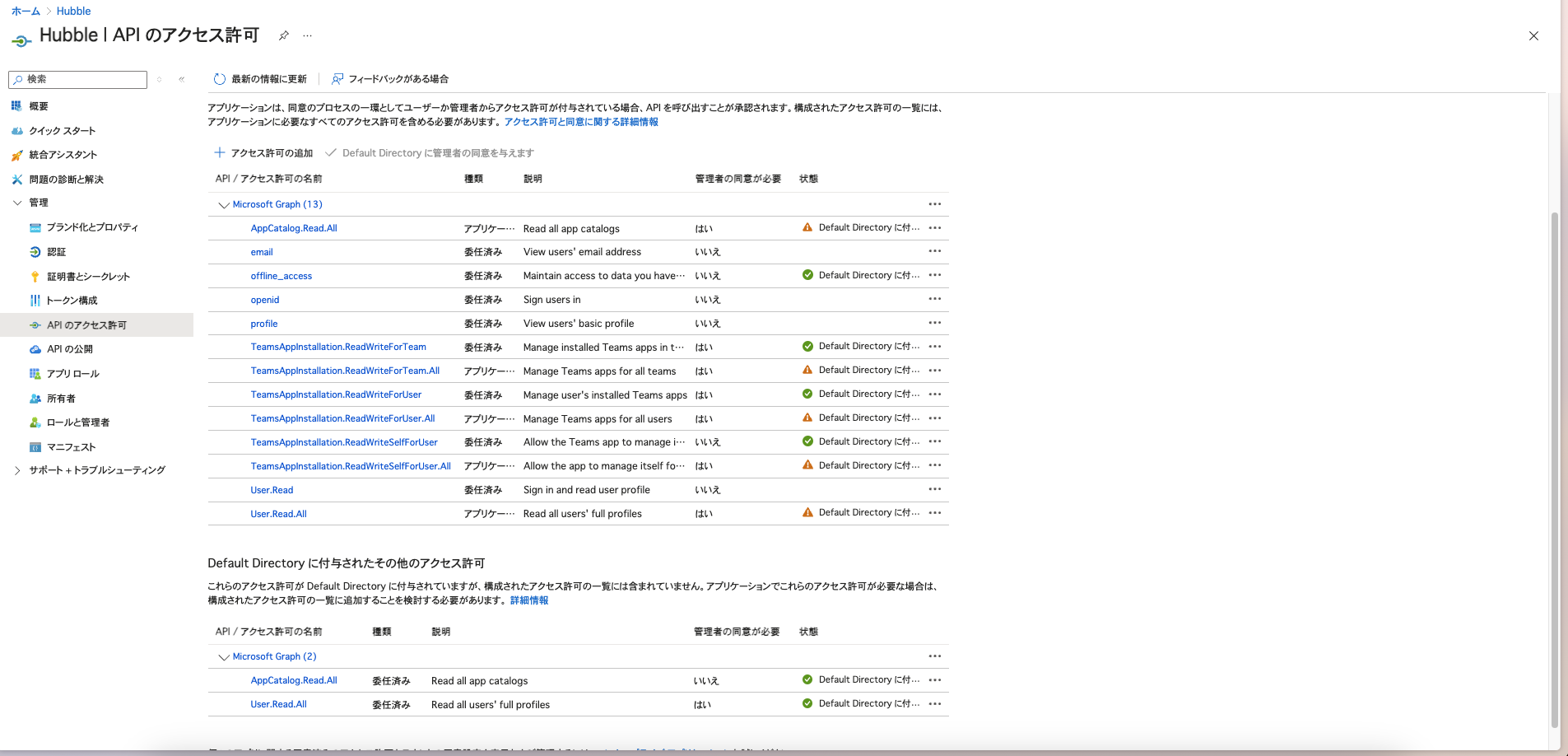Click the pin icon beside the page title
This screenshot has height=756, width=1568.
(x=283, y=35)
